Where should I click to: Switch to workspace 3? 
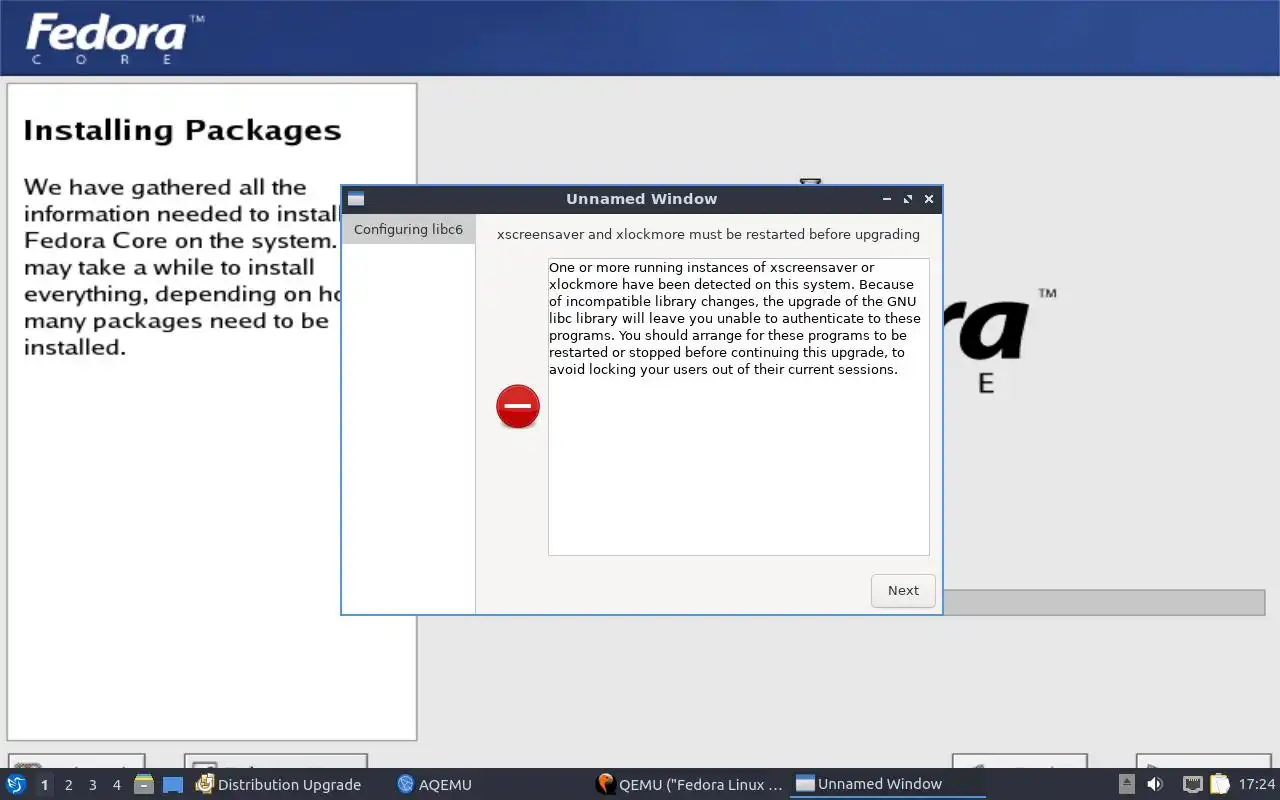pos(92,785)
